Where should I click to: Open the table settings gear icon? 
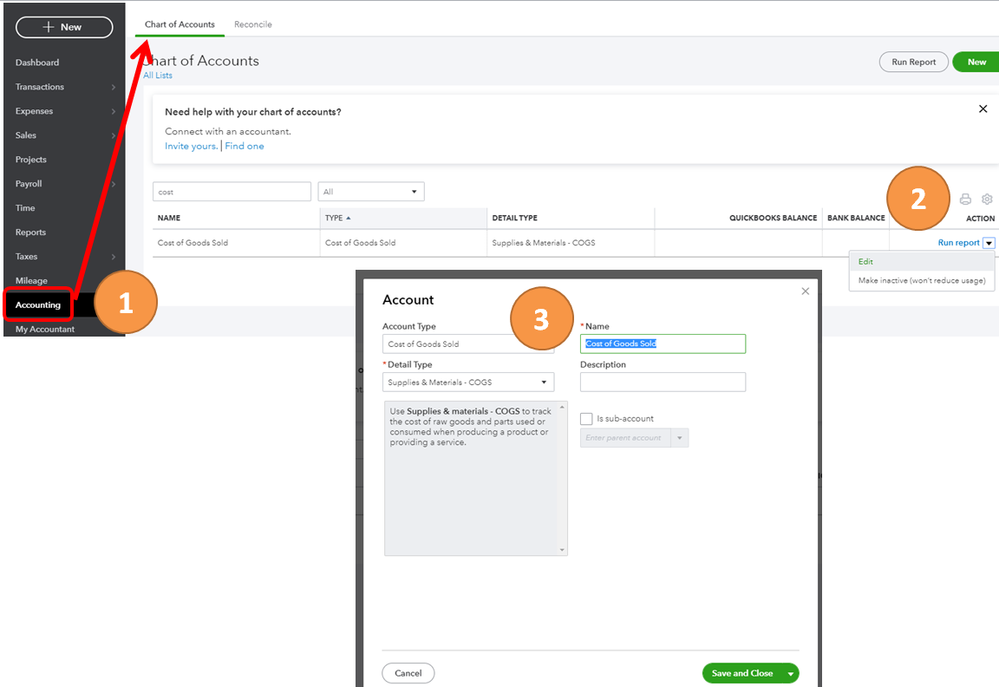987,199
